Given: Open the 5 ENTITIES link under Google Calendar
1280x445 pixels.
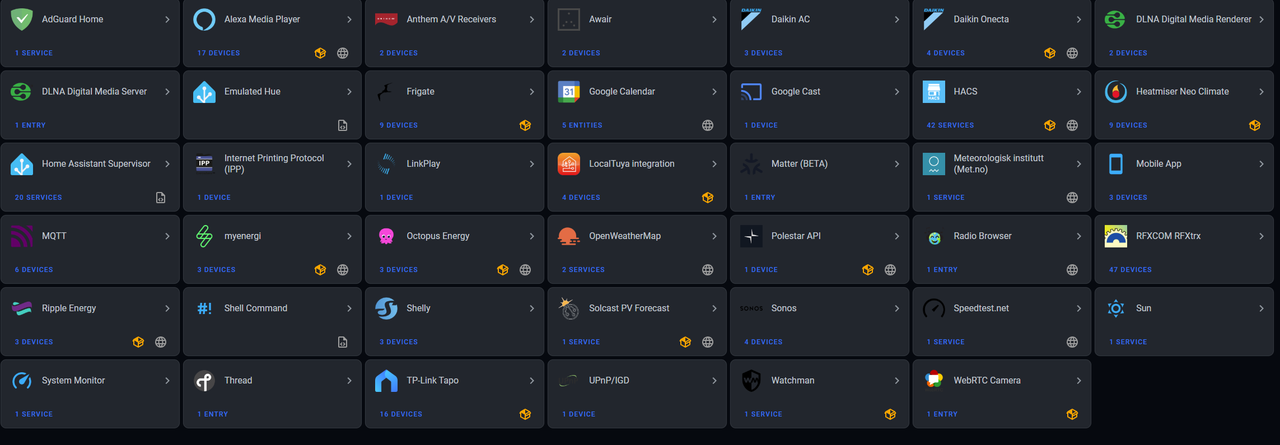Looking at the screenshot, I should [582, 125].
